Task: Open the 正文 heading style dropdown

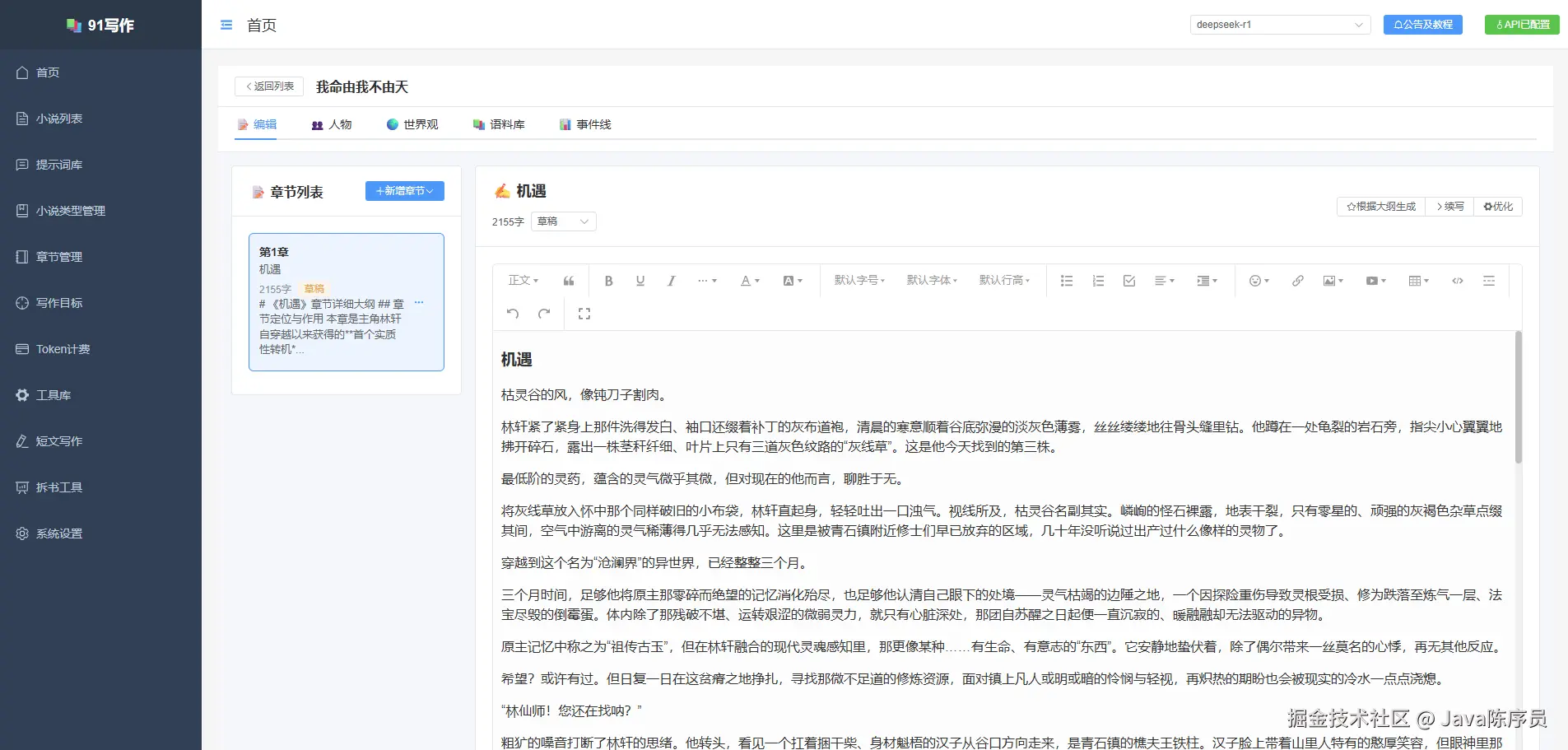Action: click(x=523, y=281)
